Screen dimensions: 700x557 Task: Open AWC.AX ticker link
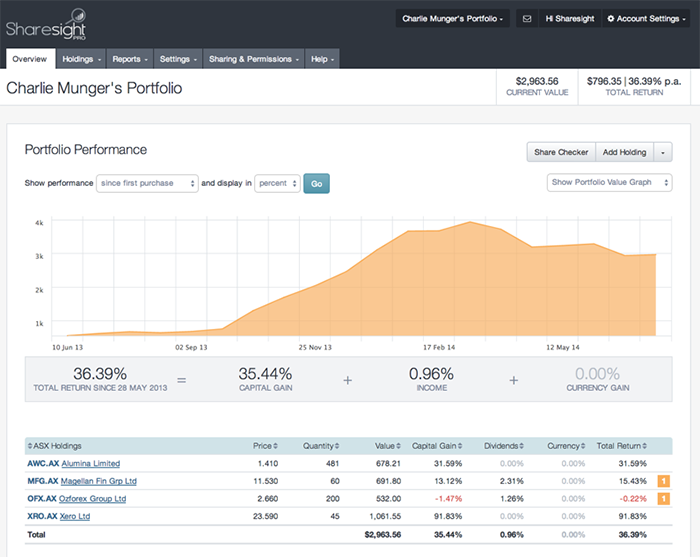point(43,464)
